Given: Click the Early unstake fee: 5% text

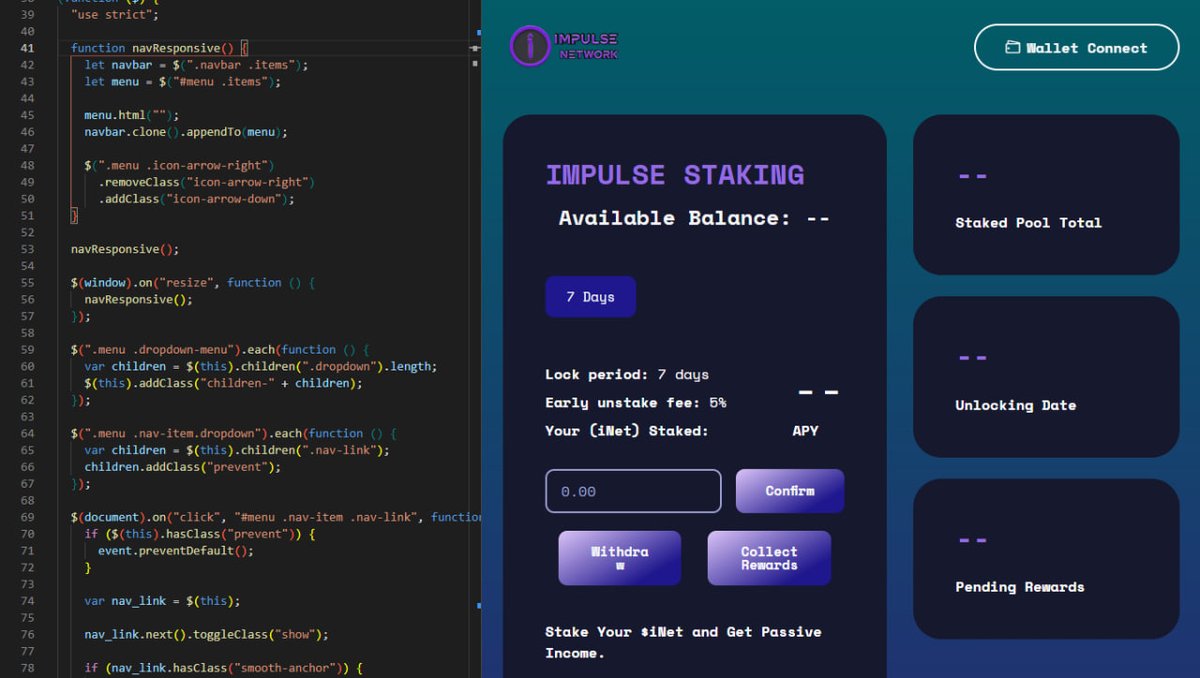Looking at the screenshot, I should point(636,403).
